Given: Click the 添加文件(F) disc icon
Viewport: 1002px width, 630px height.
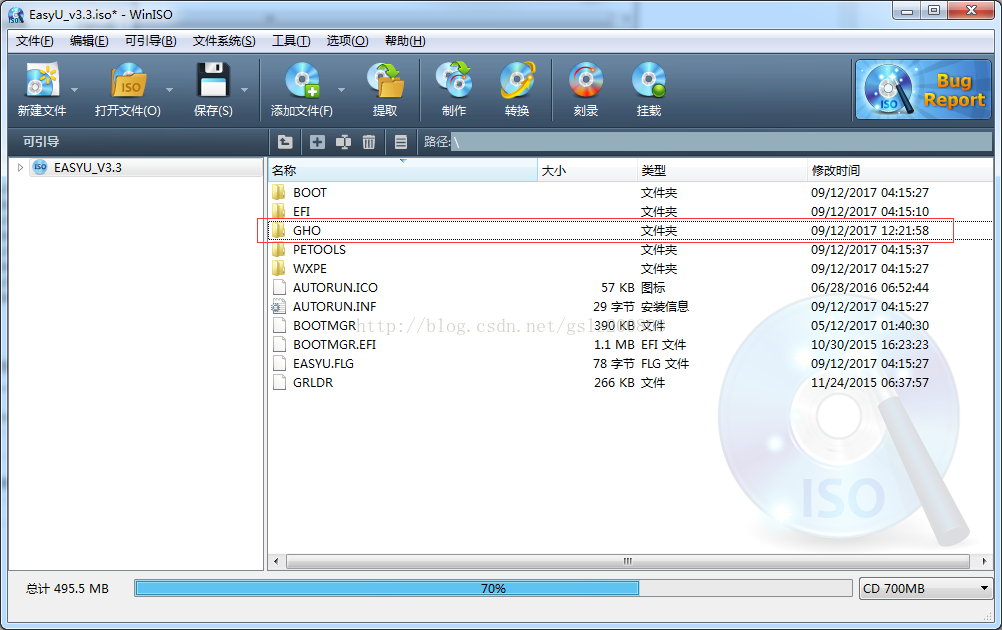Looking at the screenshot, I should (302, 81).
